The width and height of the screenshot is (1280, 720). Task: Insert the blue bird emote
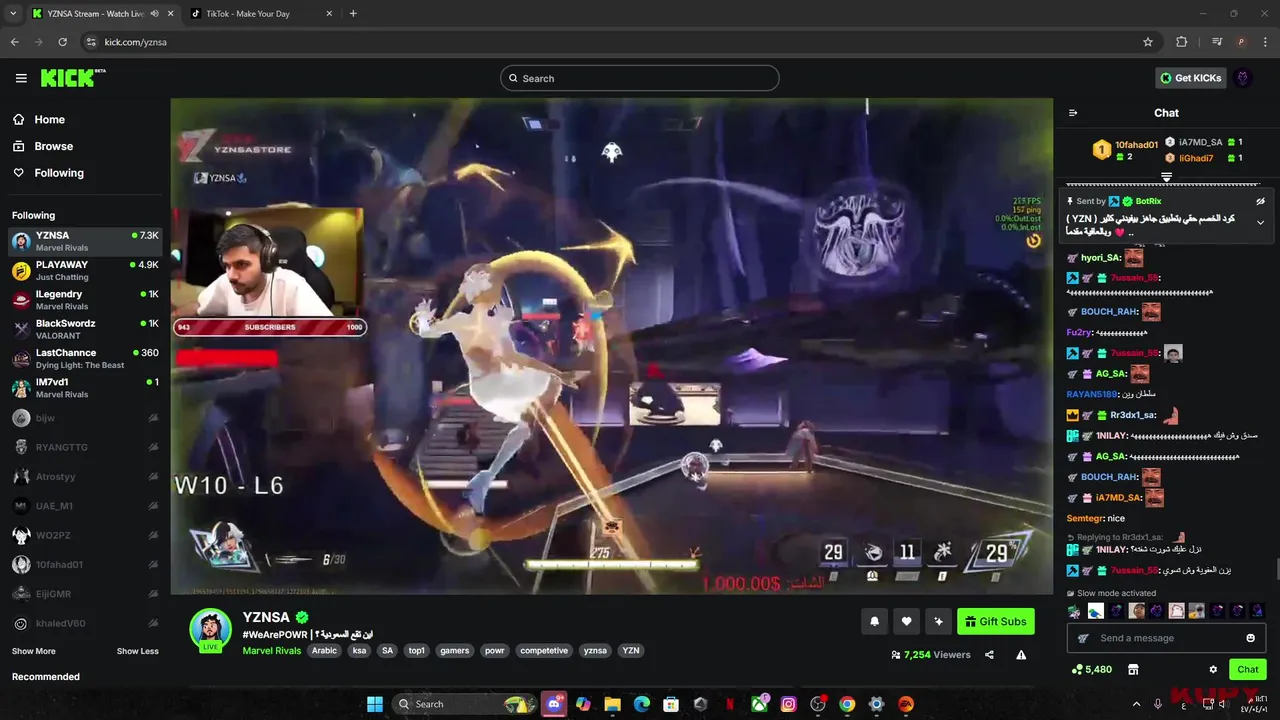pos(1095,611)
